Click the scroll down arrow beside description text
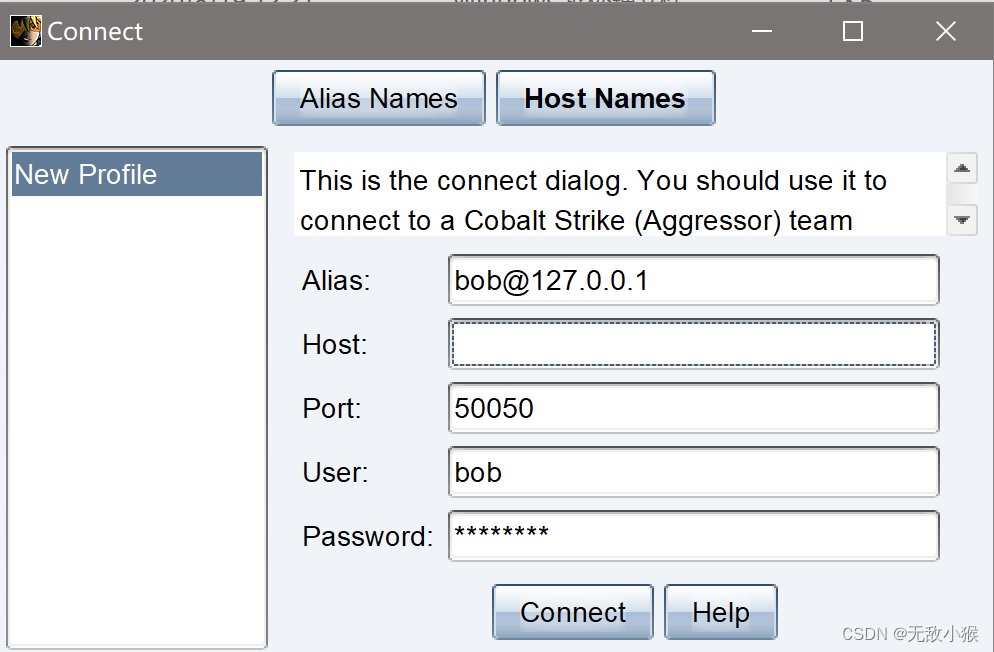Image resolution: width=994 pixels, height=652 pixels. coord(962,220)
